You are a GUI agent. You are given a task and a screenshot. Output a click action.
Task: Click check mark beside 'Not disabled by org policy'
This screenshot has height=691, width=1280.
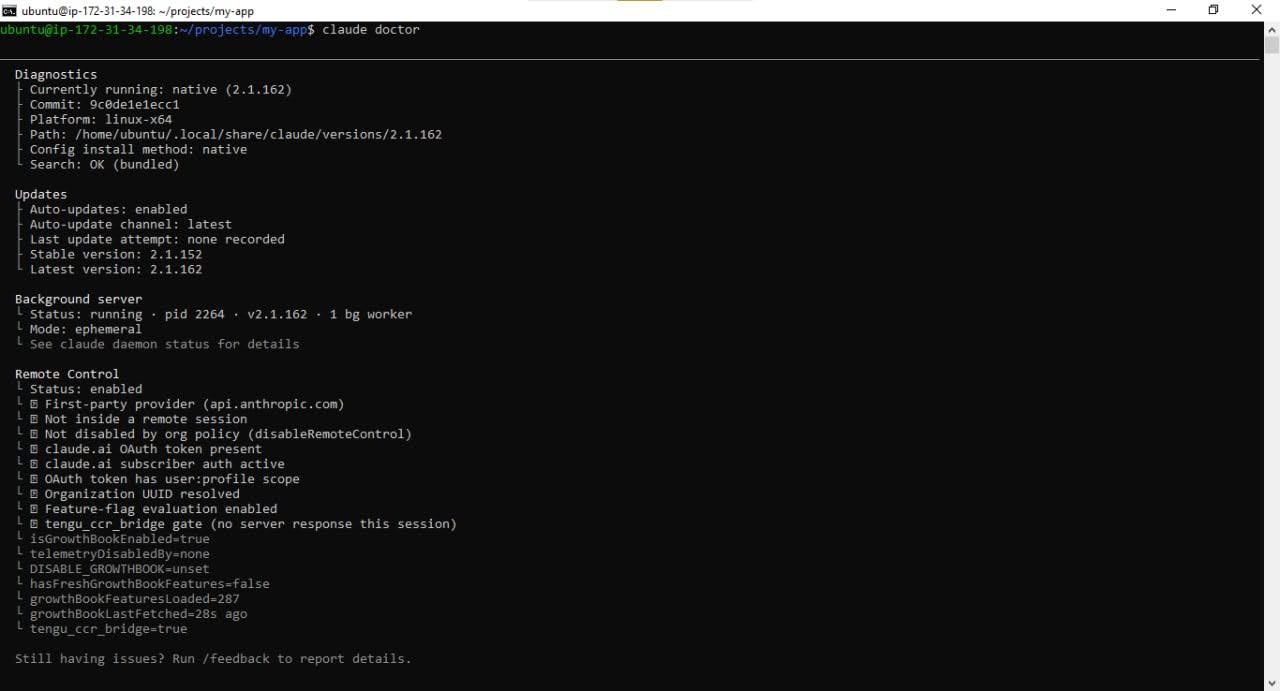[34, 435]
